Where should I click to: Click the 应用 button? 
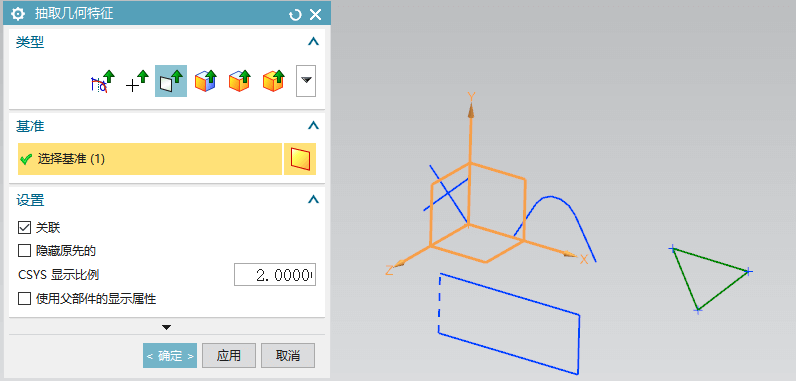pyautogui.click(x=228, y=356)
